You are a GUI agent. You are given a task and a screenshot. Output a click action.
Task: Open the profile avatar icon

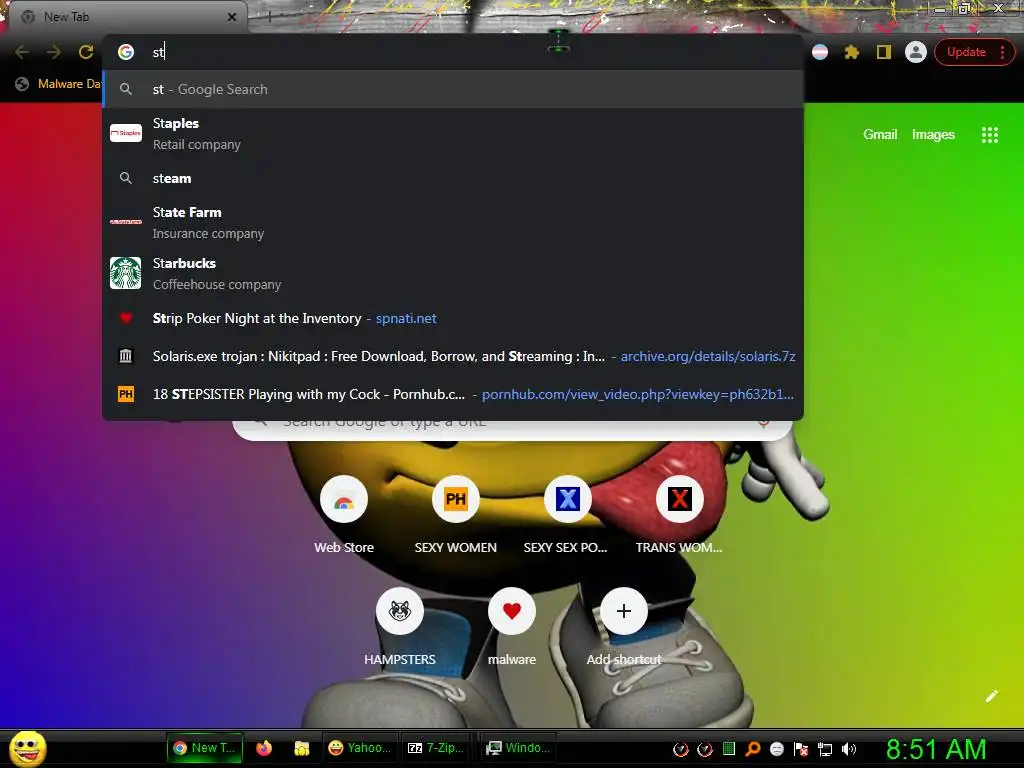916,52
